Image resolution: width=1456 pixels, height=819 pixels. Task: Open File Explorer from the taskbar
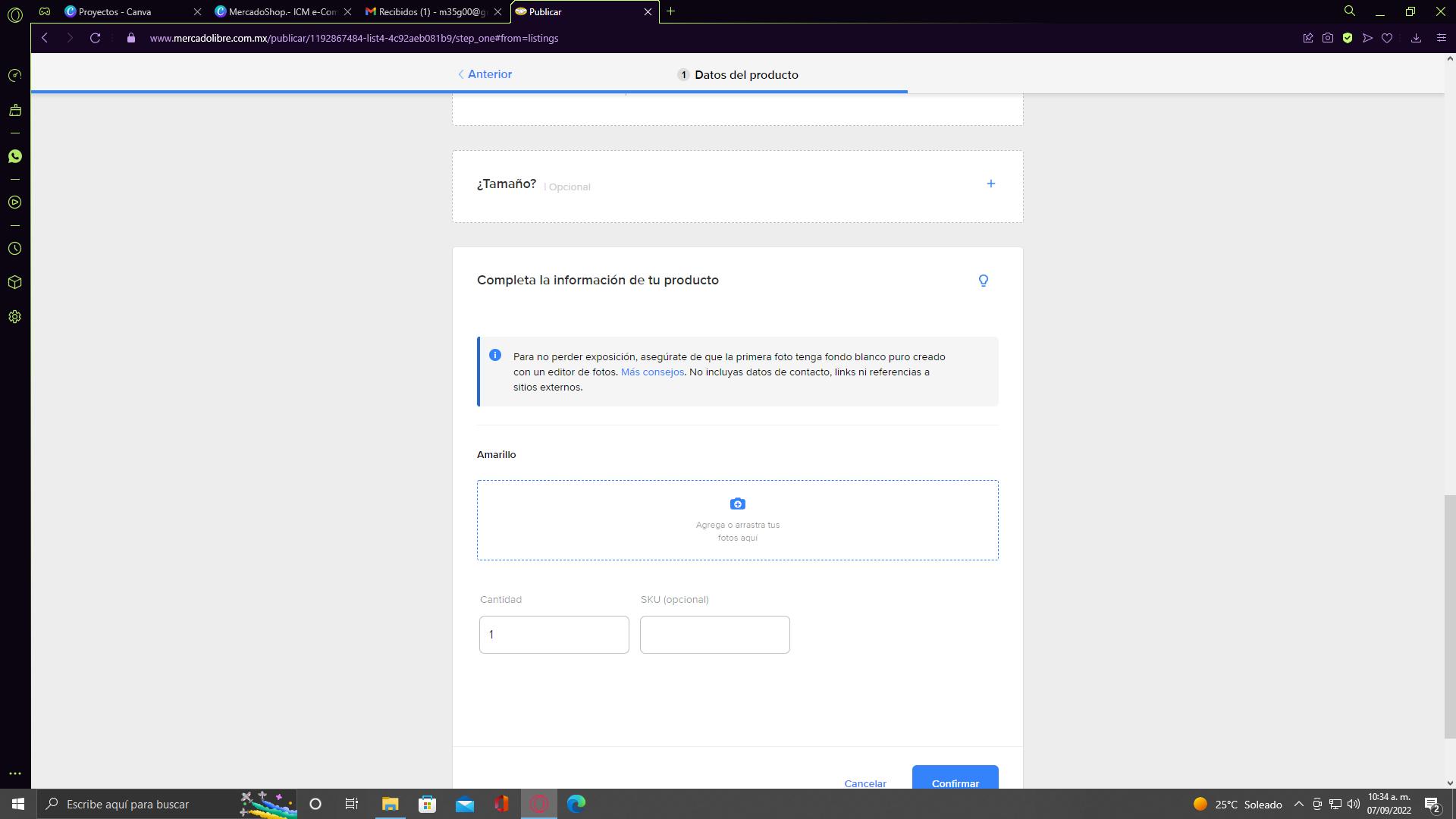click(390, 804)
